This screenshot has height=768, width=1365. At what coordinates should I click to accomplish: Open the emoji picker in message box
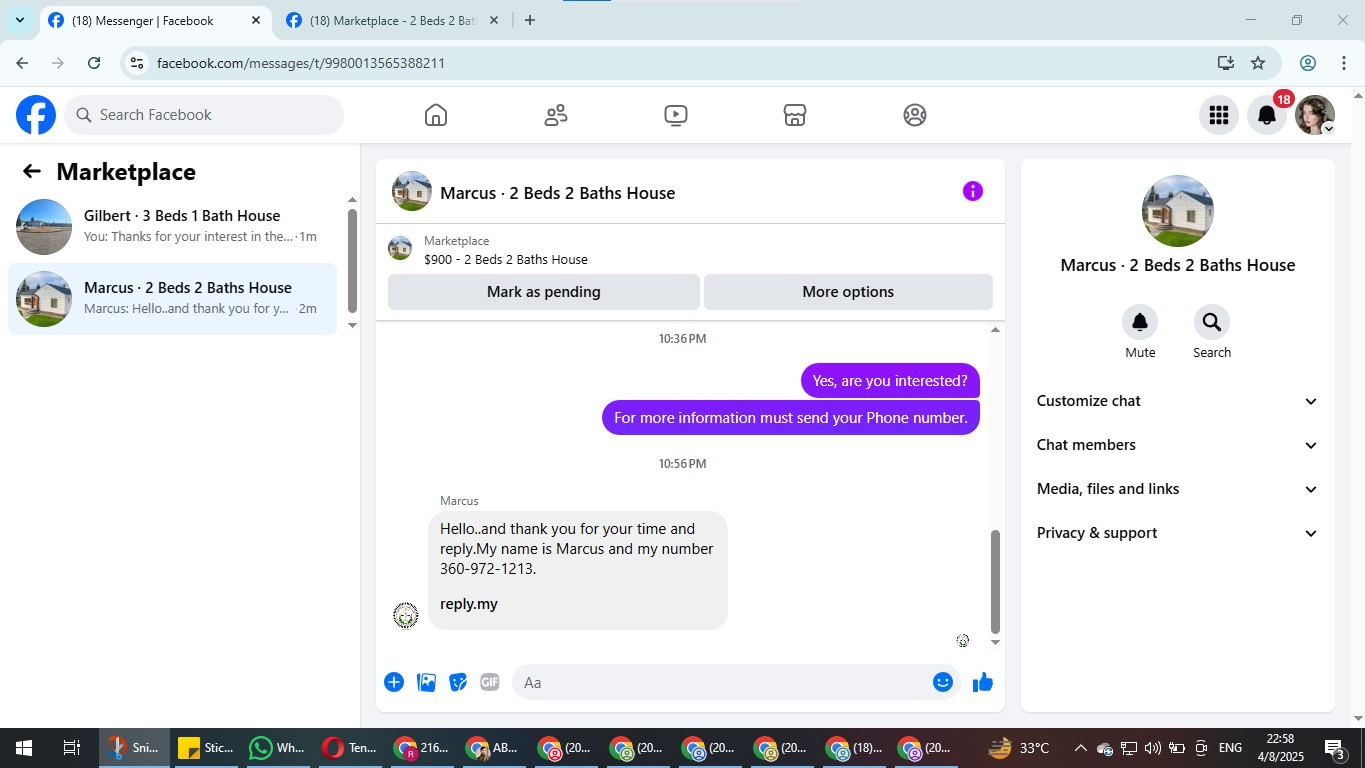[x=943, y=682]
